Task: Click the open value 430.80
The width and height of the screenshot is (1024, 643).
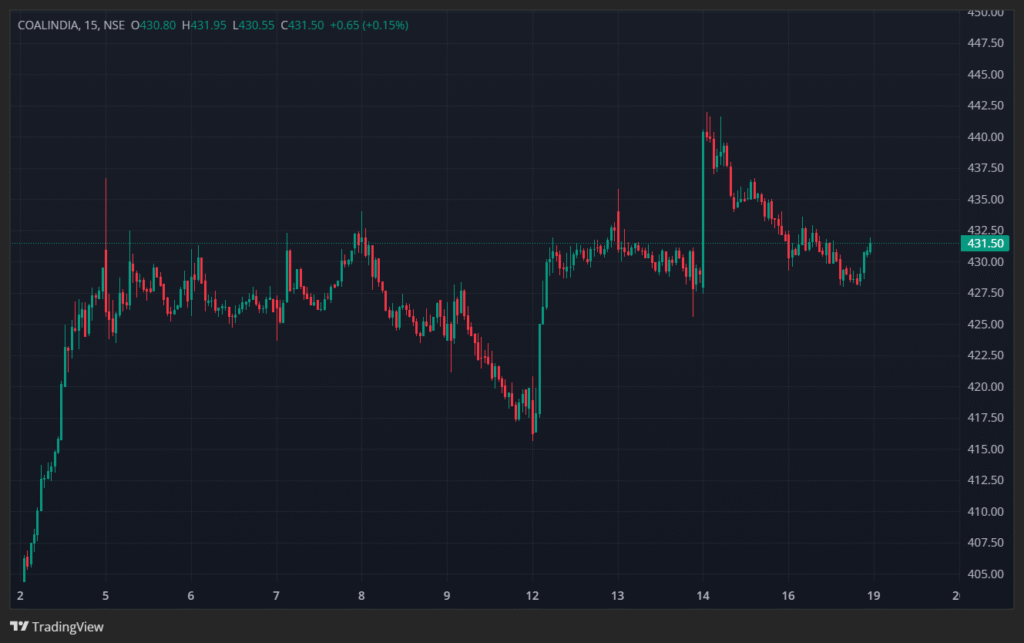Action: [158, 24]
